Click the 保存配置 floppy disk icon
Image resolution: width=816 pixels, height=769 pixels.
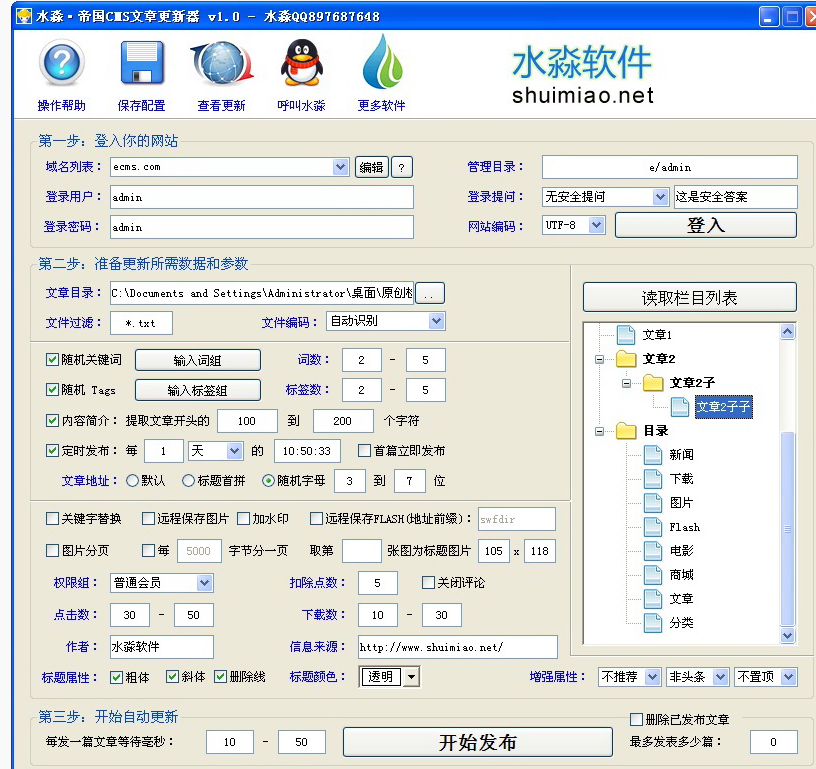(142, 63)
